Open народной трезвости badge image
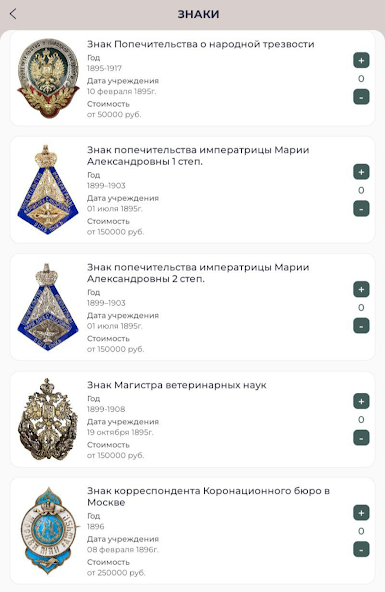The height and width of the screenshot is (592, 385). click(x=48, y=78)
